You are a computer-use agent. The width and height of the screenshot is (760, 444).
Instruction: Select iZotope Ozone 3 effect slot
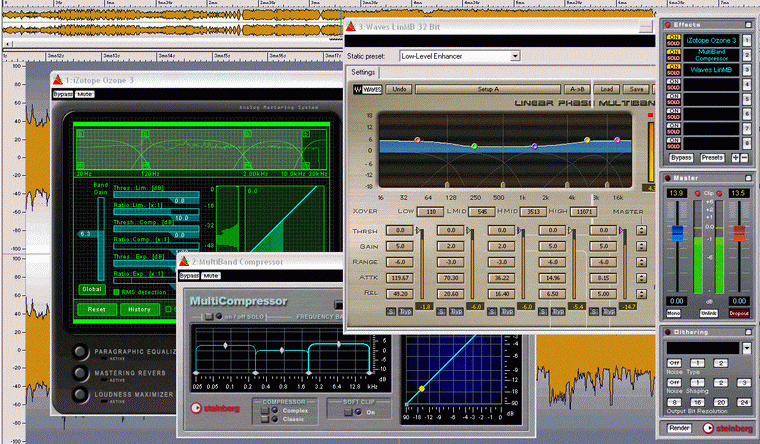click(x=711, y=40)
